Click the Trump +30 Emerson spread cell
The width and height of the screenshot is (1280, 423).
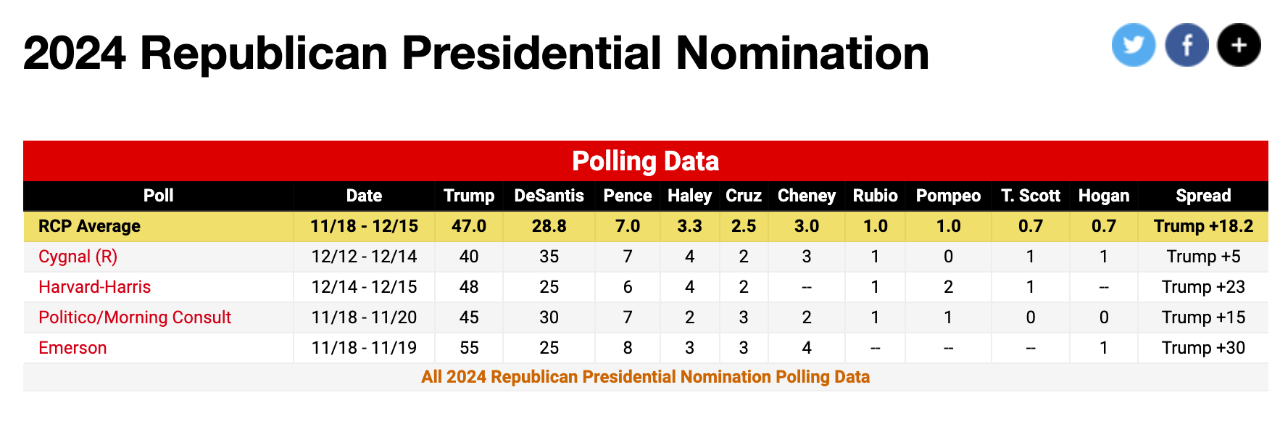(x=1203, y=348)
